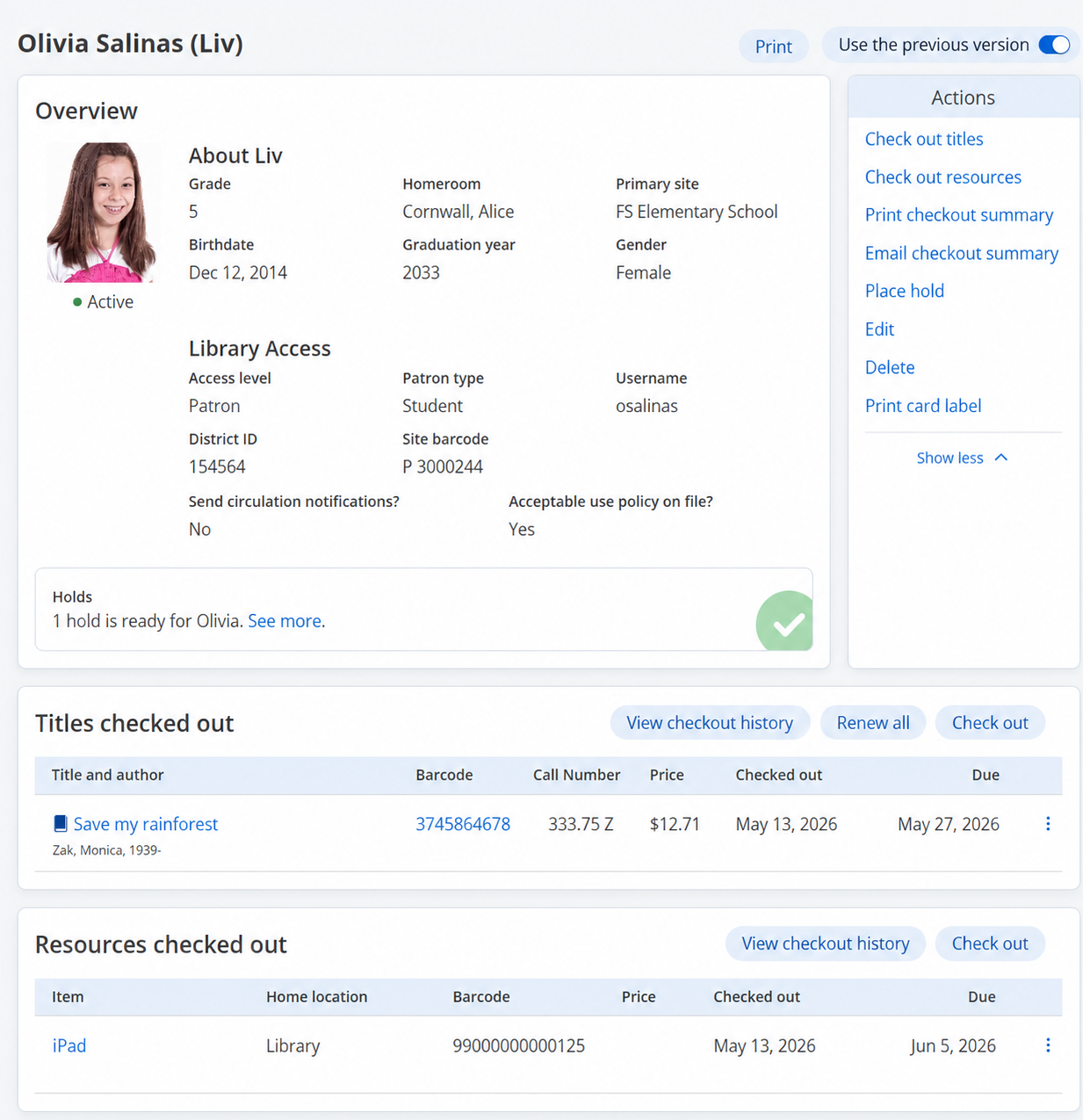Open the iPad resource link
Viewport: 1083px width, 1120px height.
pos(69,1045)
